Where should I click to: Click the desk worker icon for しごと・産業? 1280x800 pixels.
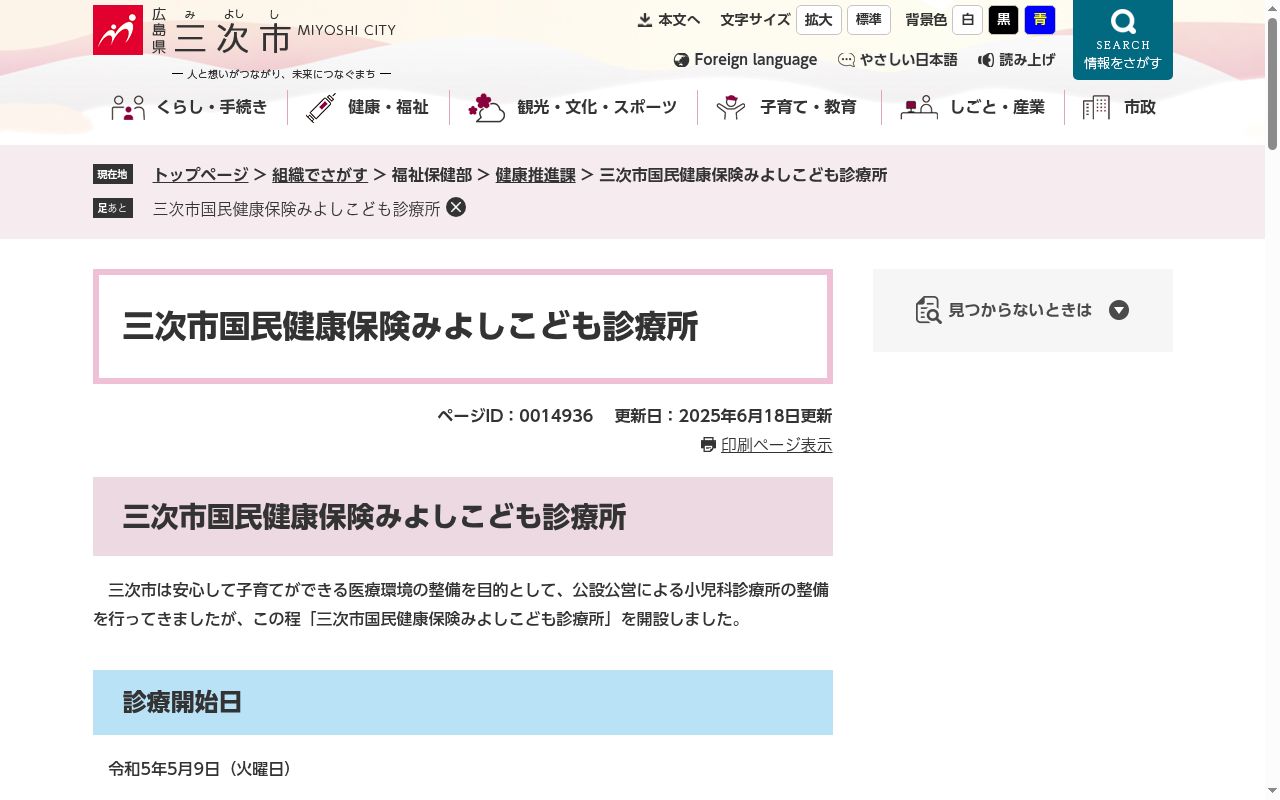click(918, 108)
